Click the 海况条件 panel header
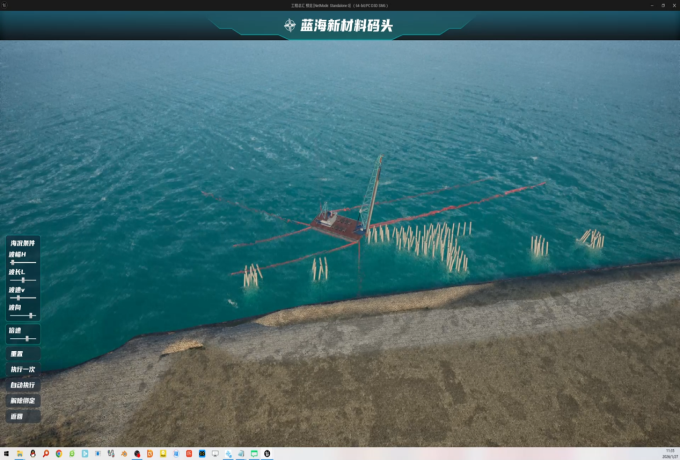The height and width of the screenshot is (460, 680). (x=22, y=243)
